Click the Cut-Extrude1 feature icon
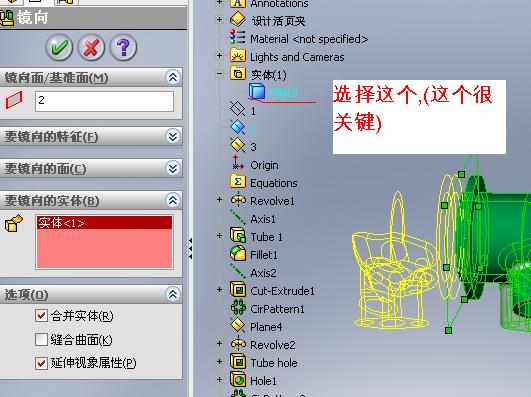 (238, 289)
